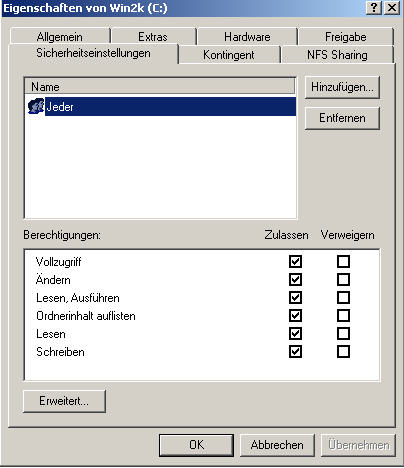
Task: Tick Verweigern checkbox for Lesen
Action: coord(343,334)
